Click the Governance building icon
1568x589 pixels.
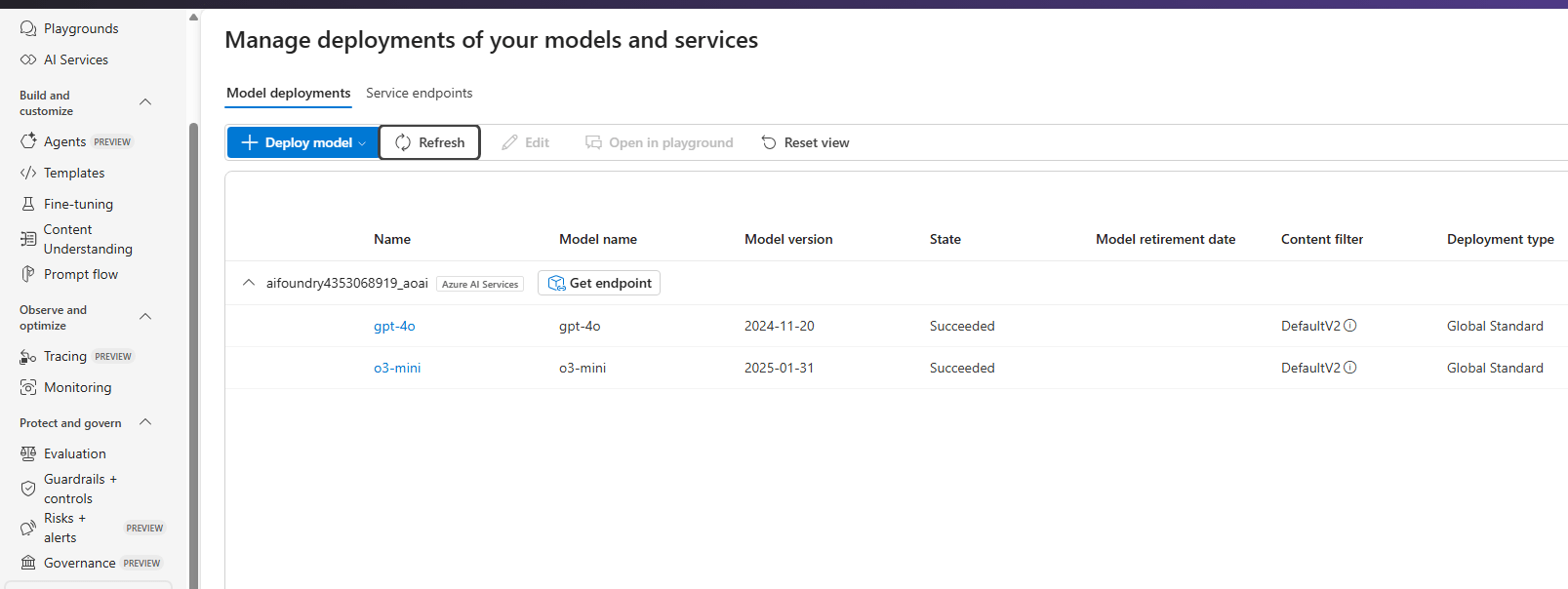tap(28, 563)
